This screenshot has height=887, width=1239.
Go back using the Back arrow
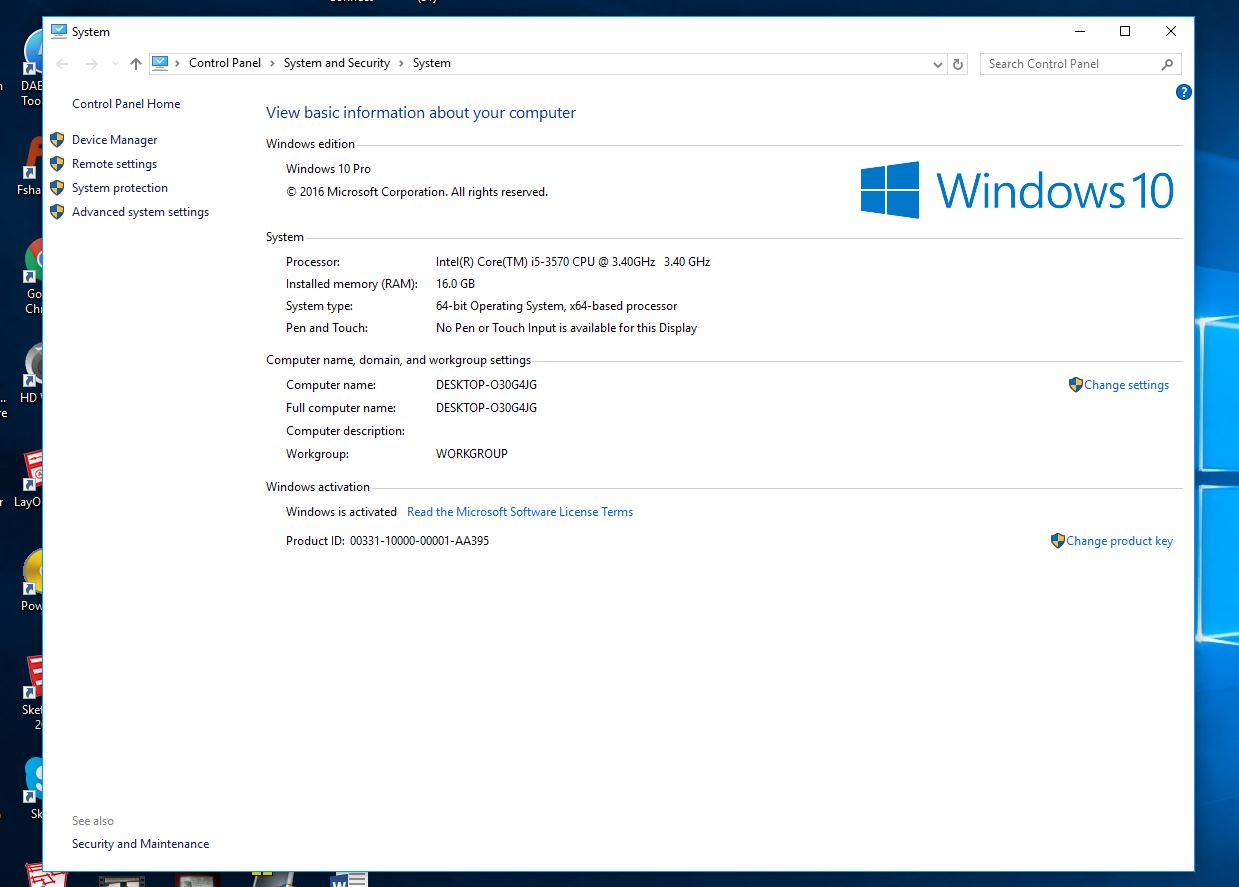[63, 64]
